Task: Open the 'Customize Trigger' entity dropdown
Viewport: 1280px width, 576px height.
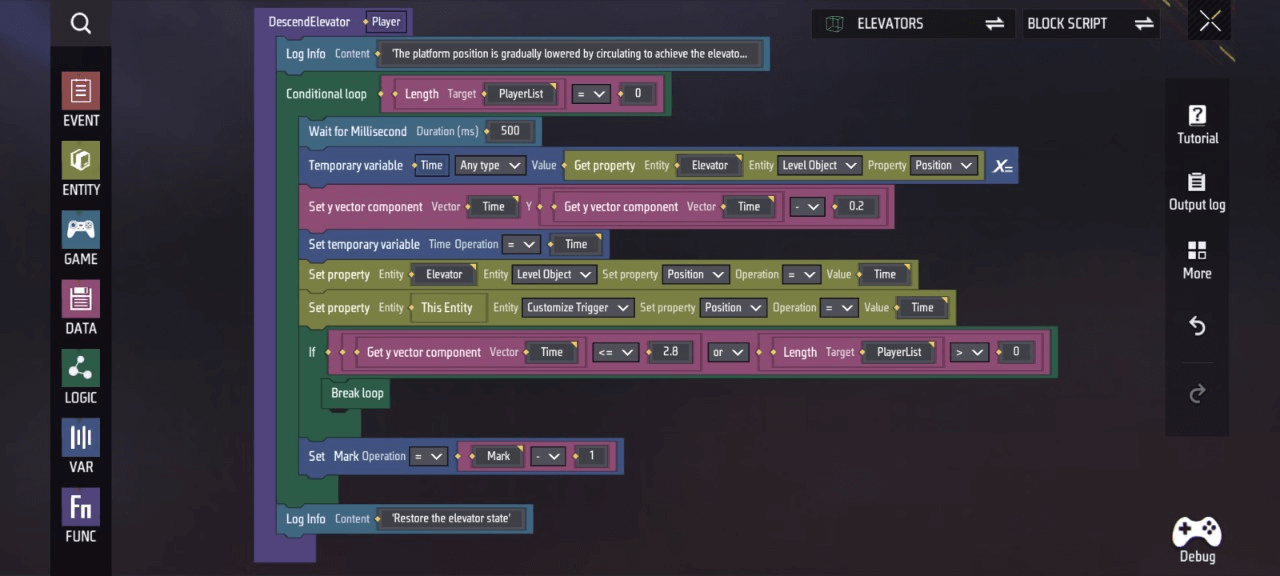Action: point(578,308)
